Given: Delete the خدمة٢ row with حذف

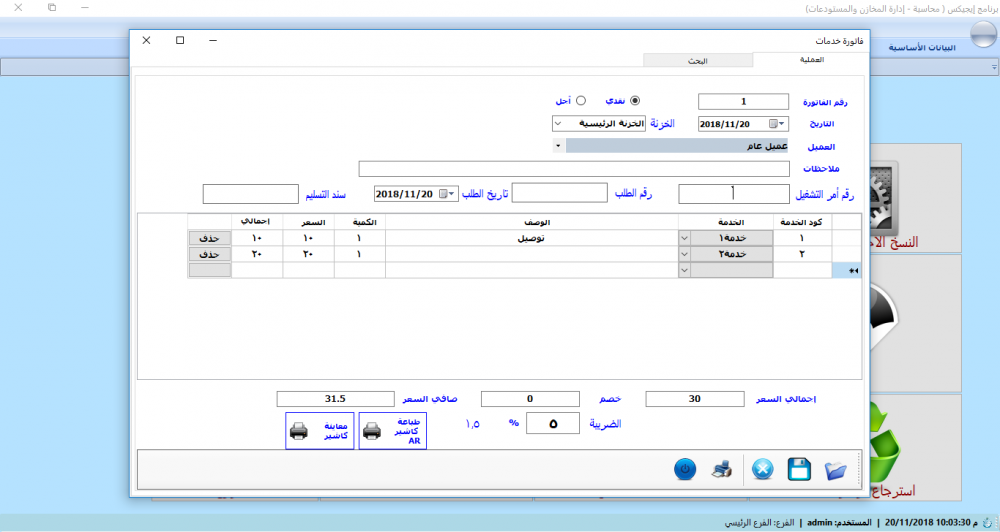Looking at the screenshot, I should point(209,254).
